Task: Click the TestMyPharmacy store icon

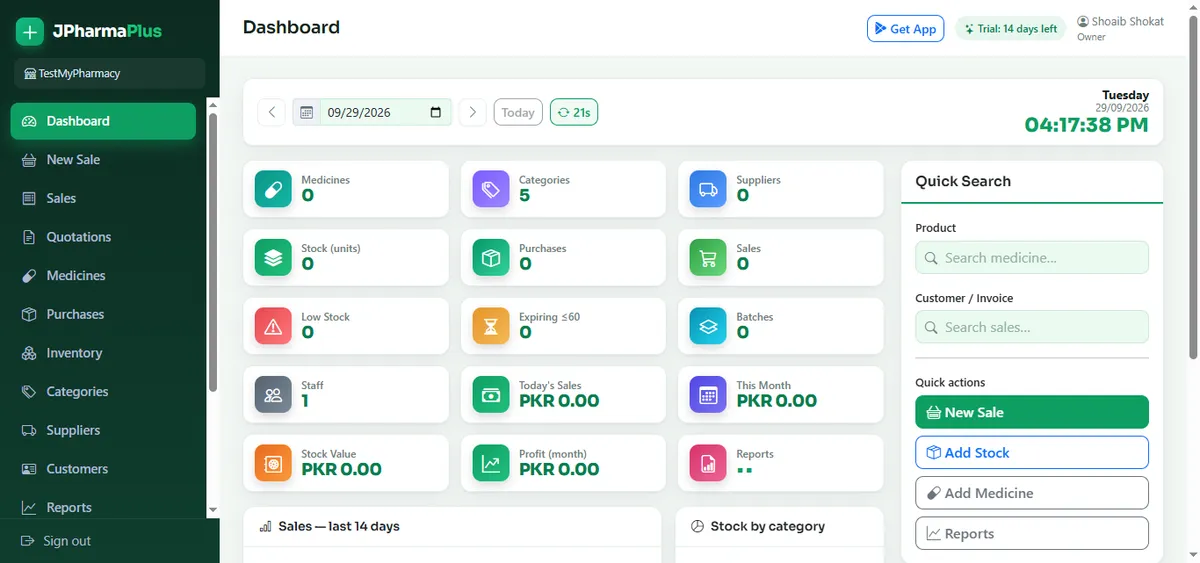Action: tap(29, 74)
